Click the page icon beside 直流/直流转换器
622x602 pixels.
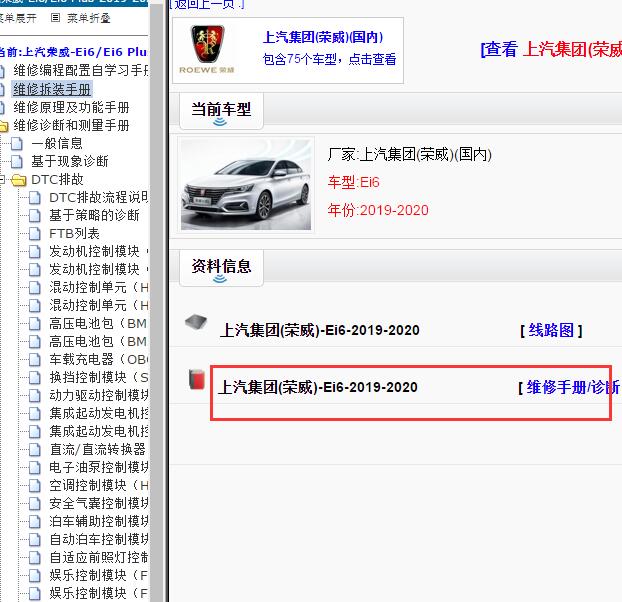tap(35, 450)
